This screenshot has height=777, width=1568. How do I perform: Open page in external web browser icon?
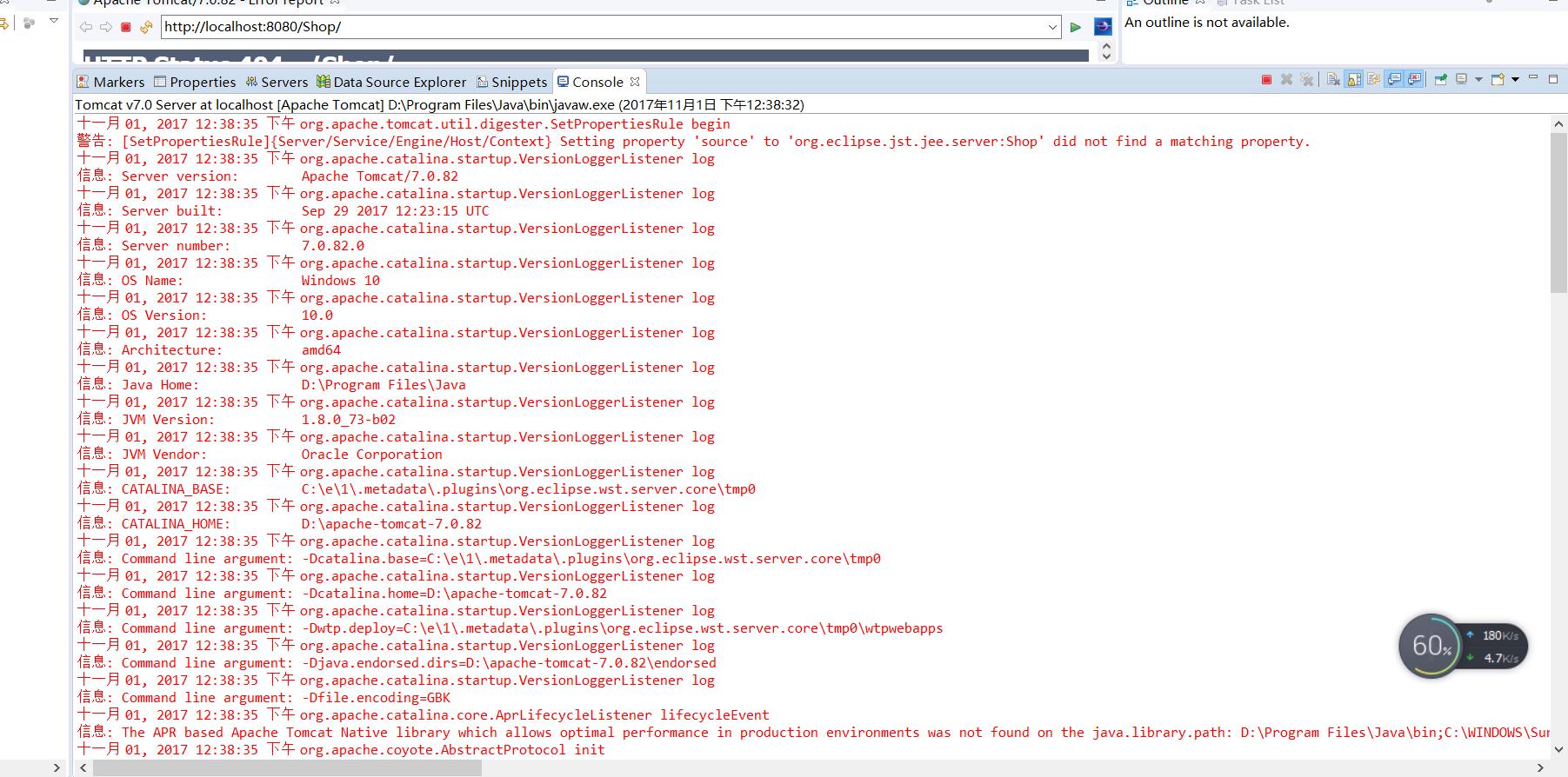click(1102, 26)
